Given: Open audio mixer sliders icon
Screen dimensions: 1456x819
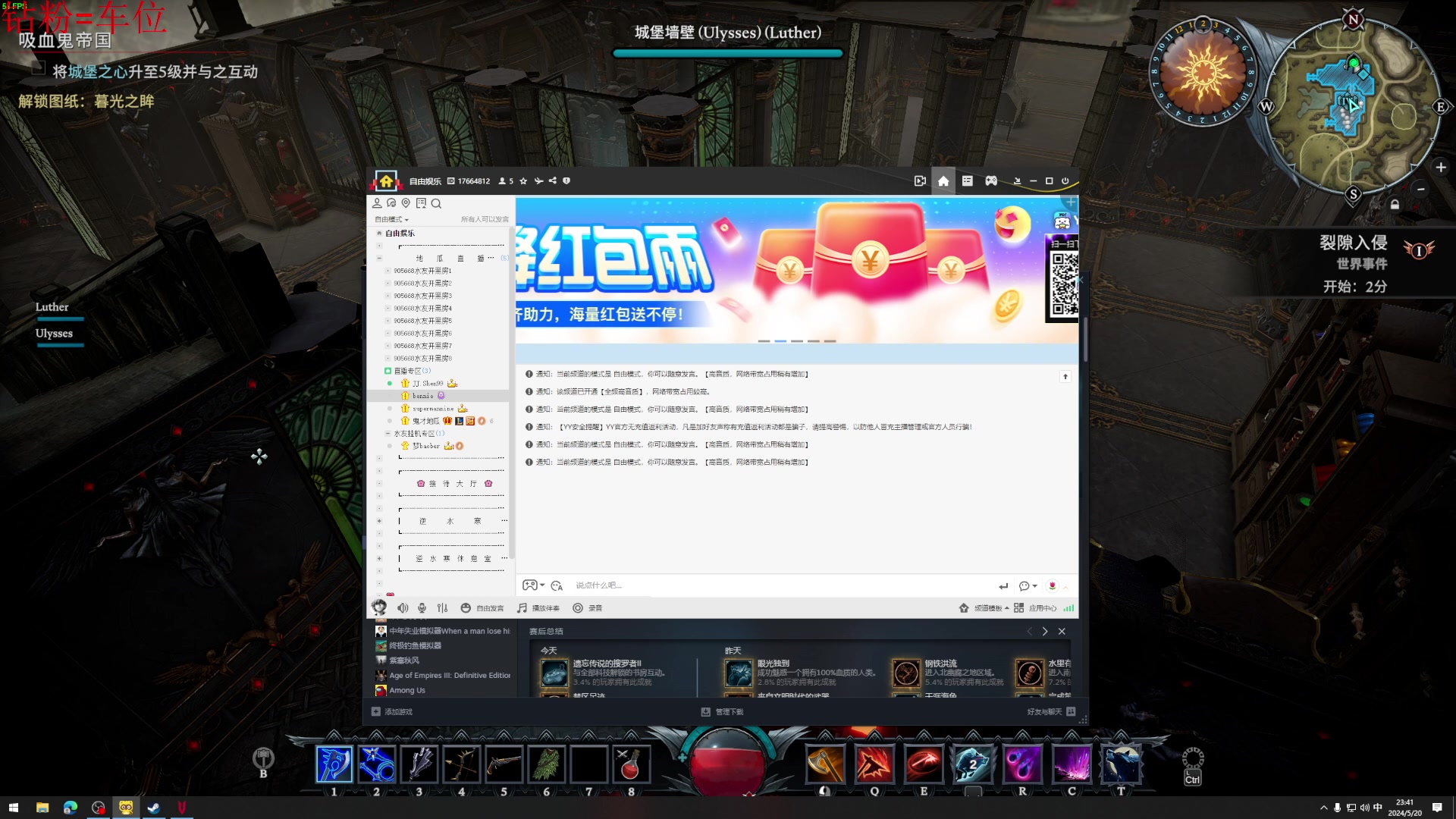Looking at the screenshot, I should pos(443,608).
